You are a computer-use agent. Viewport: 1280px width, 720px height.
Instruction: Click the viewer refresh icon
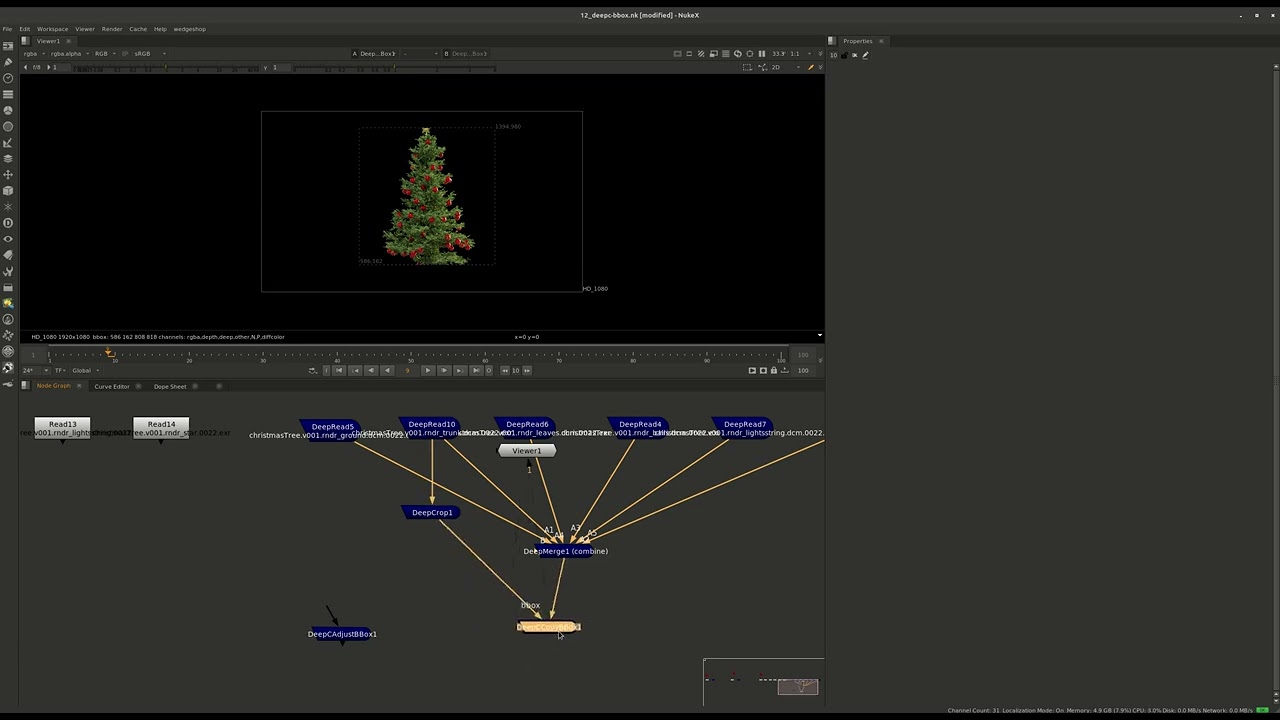click(738, 53)
